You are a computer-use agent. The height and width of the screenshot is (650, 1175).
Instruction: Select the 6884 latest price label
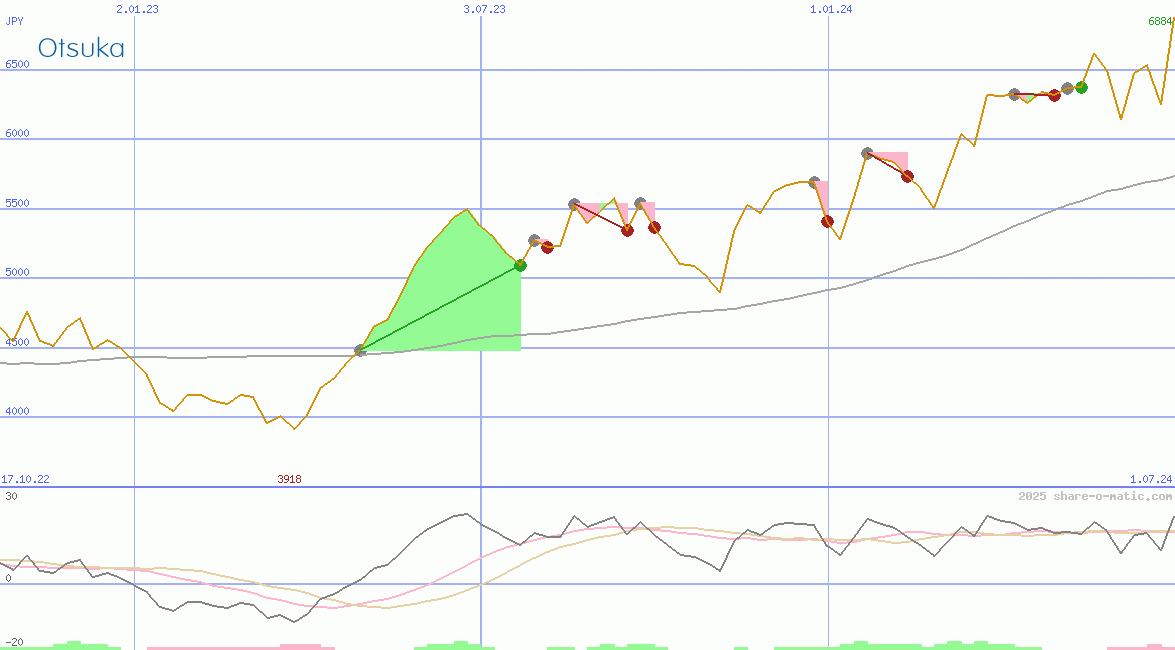tap(1160, 21)
